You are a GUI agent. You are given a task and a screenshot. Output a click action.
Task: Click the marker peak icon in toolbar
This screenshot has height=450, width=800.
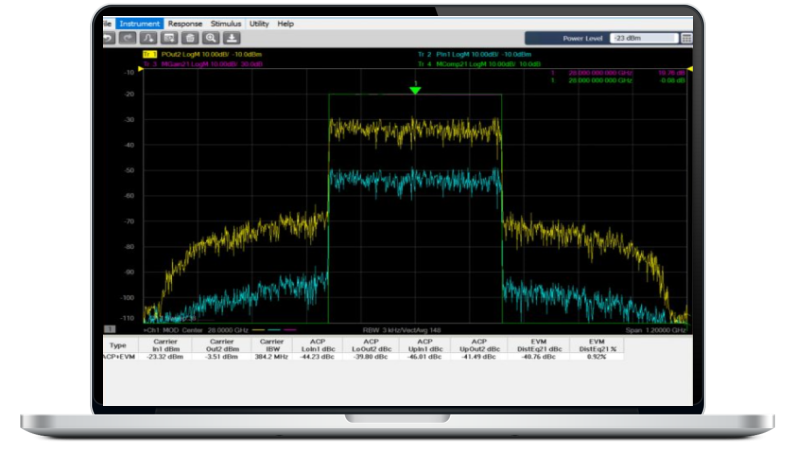148,37
